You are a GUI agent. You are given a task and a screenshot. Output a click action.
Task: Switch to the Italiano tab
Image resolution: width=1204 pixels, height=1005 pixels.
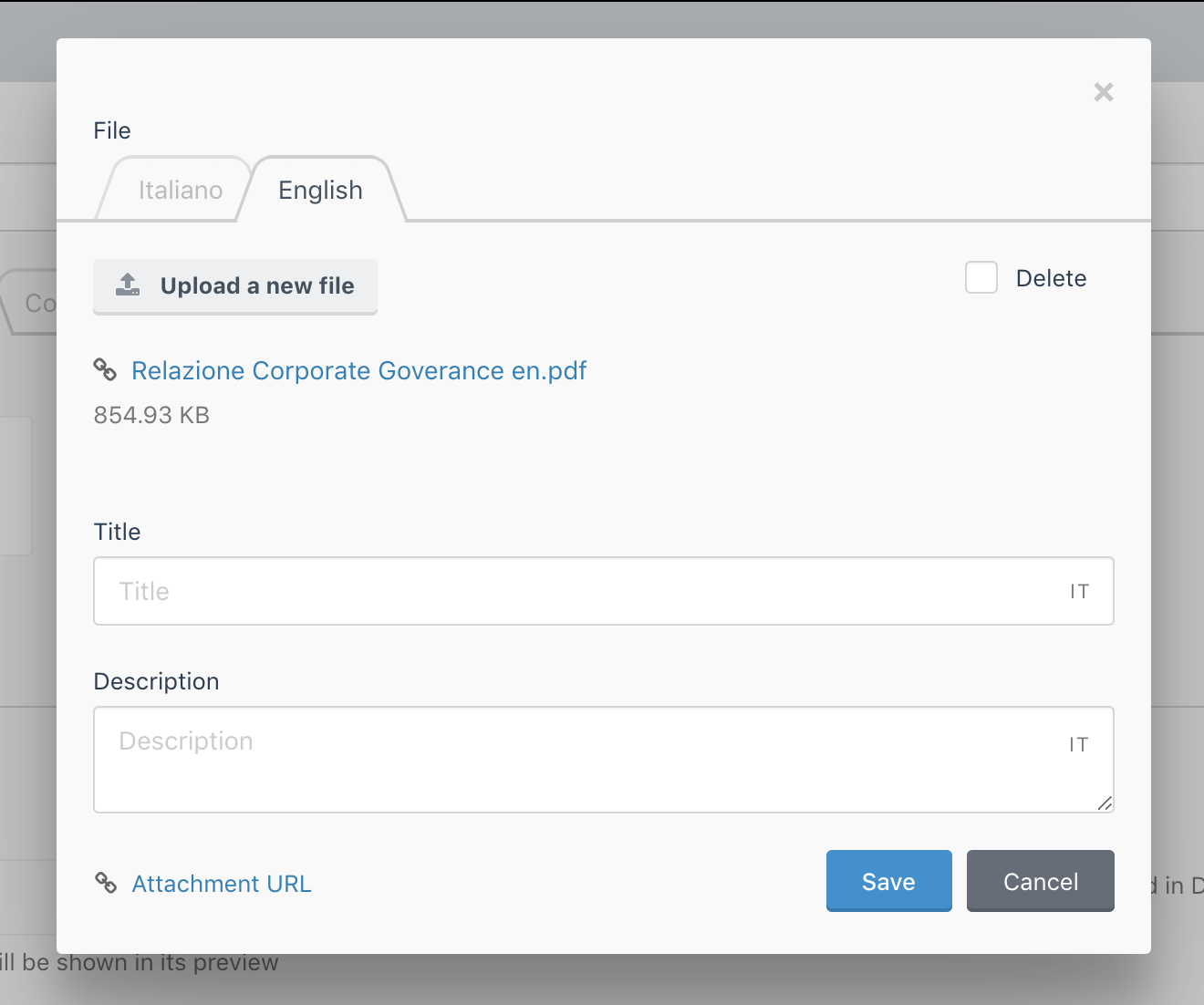[180, 190]
